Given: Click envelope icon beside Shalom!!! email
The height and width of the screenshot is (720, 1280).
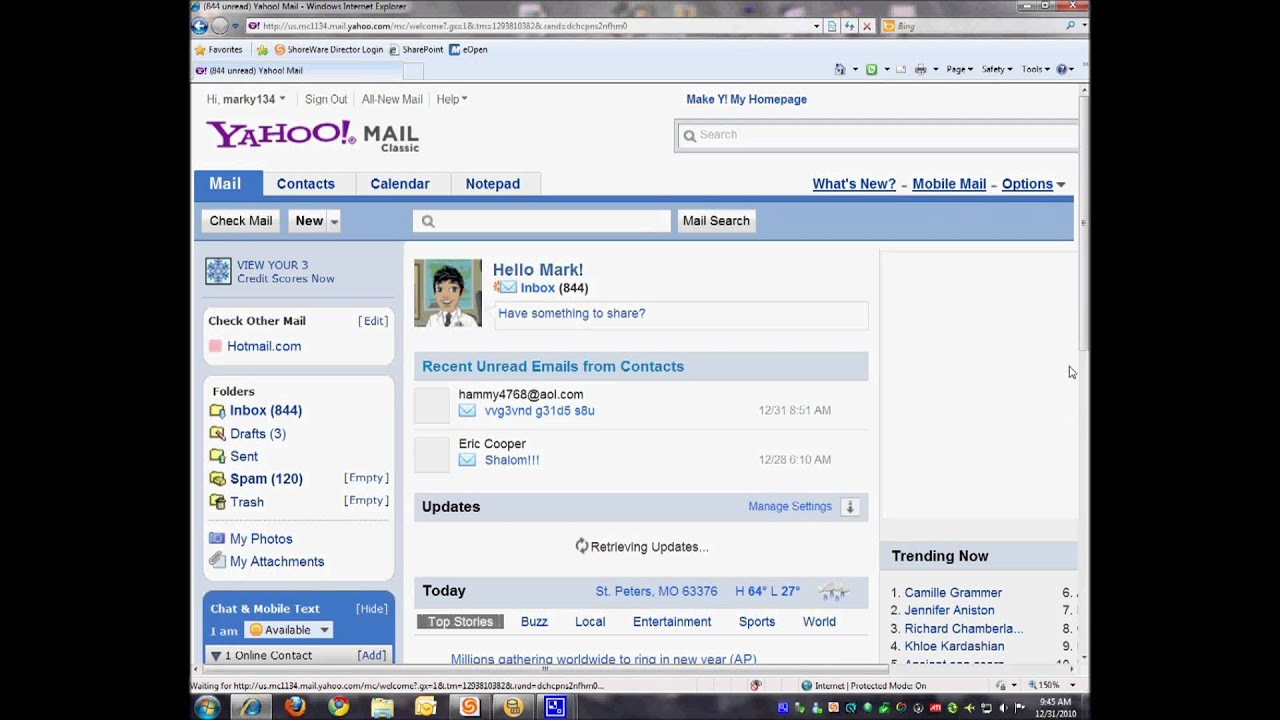Looking at the screenshot, I should click(x=467, y=460).
